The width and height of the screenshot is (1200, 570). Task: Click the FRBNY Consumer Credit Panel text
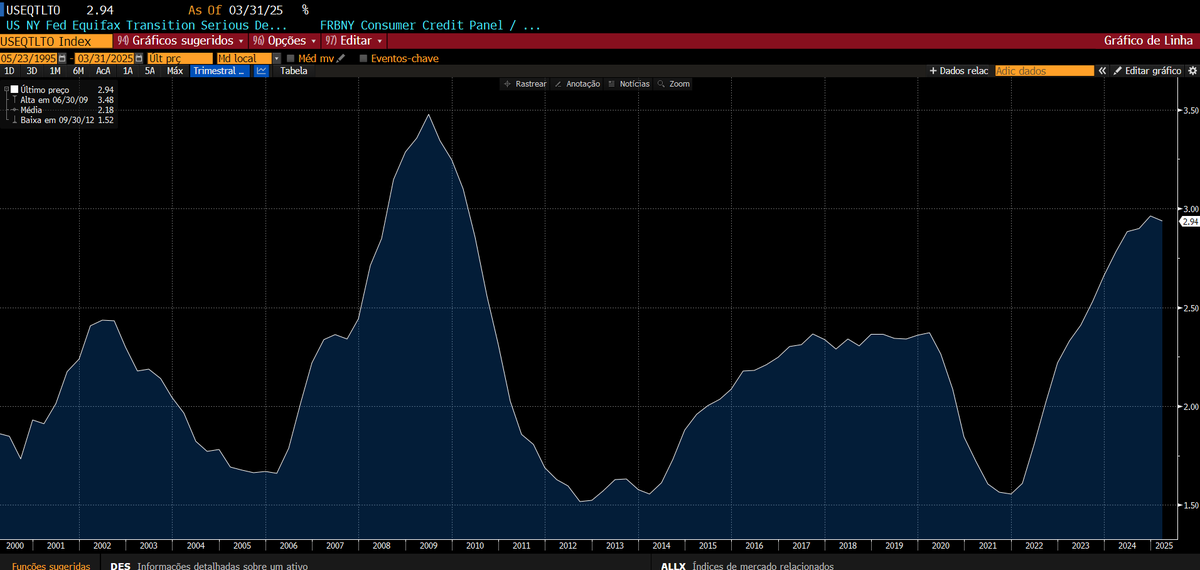pos(430,25)
